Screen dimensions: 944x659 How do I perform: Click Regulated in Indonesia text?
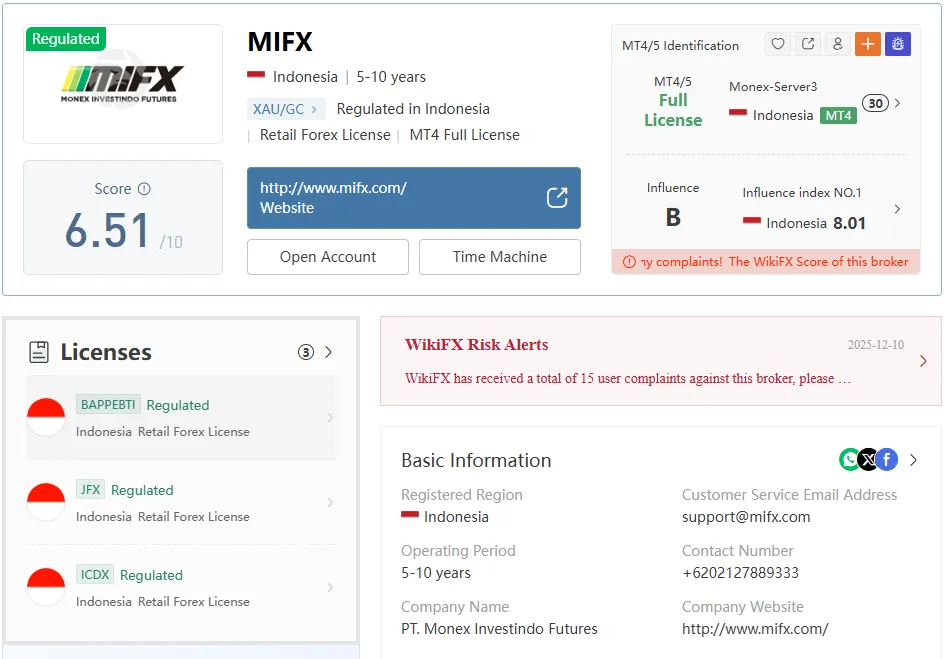[x=413, y=109]
